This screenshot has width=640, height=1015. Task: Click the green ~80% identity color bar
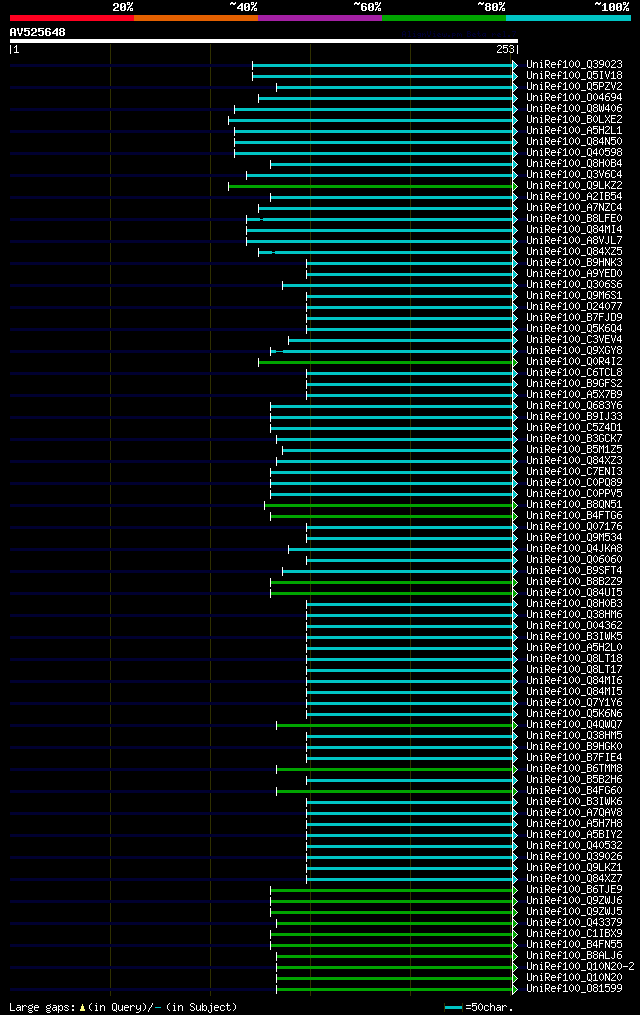click(444, 18)
